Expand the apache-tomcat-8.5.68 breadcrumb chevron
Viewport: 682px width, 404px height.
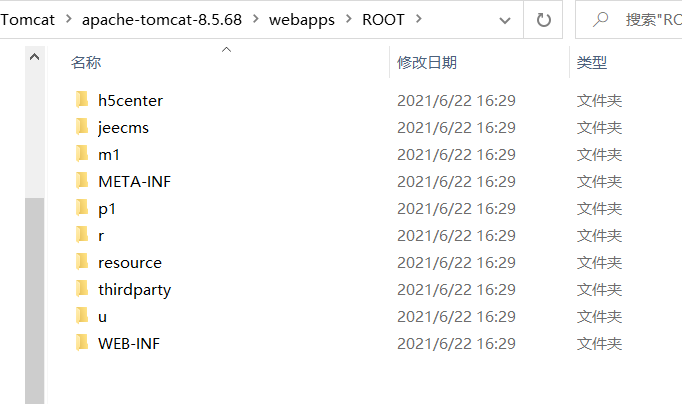click(250, 19)
